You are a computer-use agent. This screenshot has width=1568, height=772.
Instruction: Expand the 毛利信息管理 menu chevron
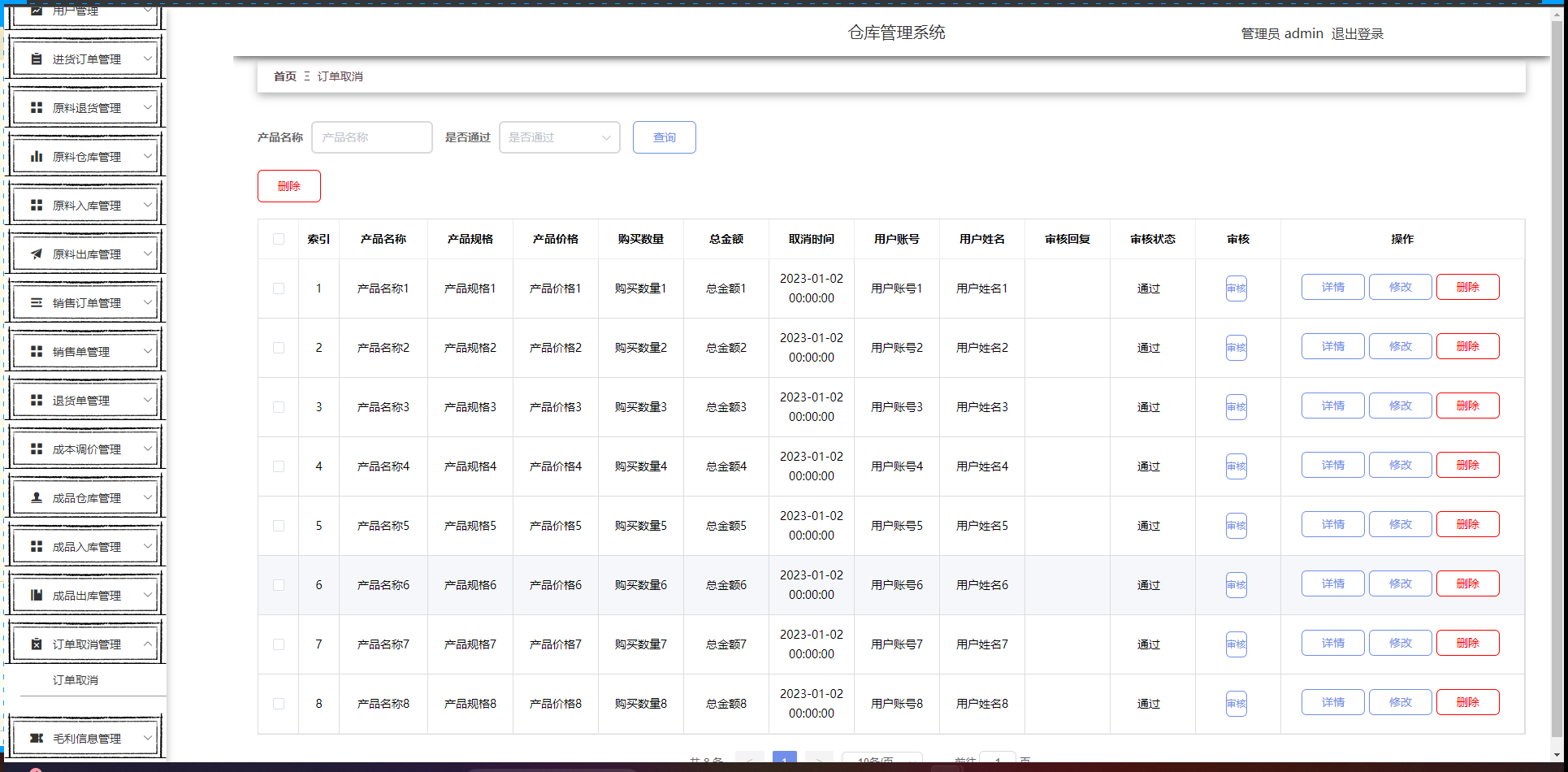(148, 738)
